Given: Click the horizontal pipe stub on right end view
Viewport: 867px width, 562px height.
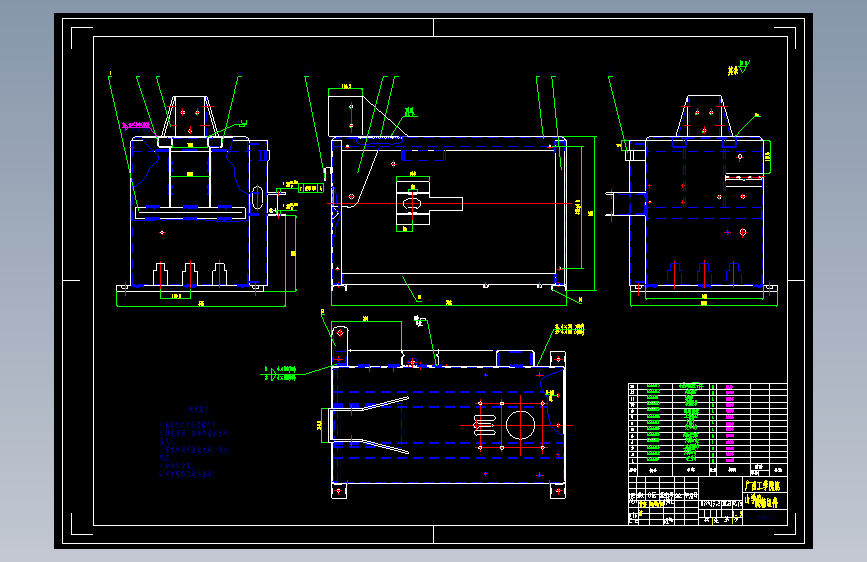Looking at the screenshot, I should [x=628, y=204].
